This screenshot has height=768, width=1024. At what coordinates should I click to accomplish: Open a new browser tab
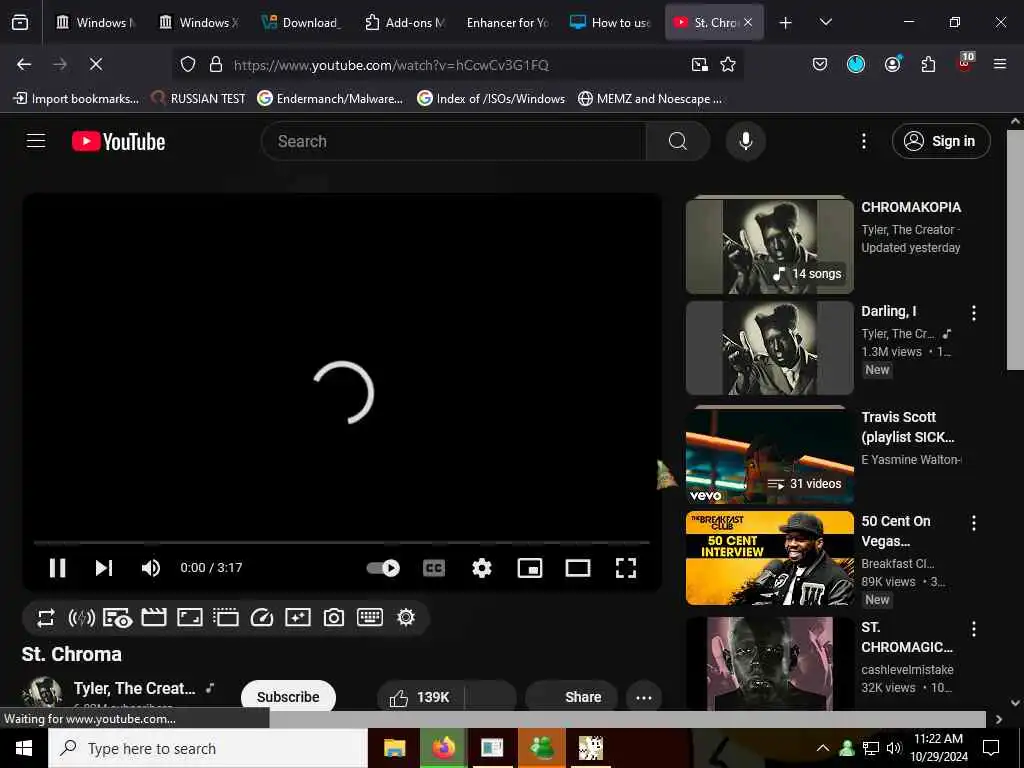click(786, 23)
